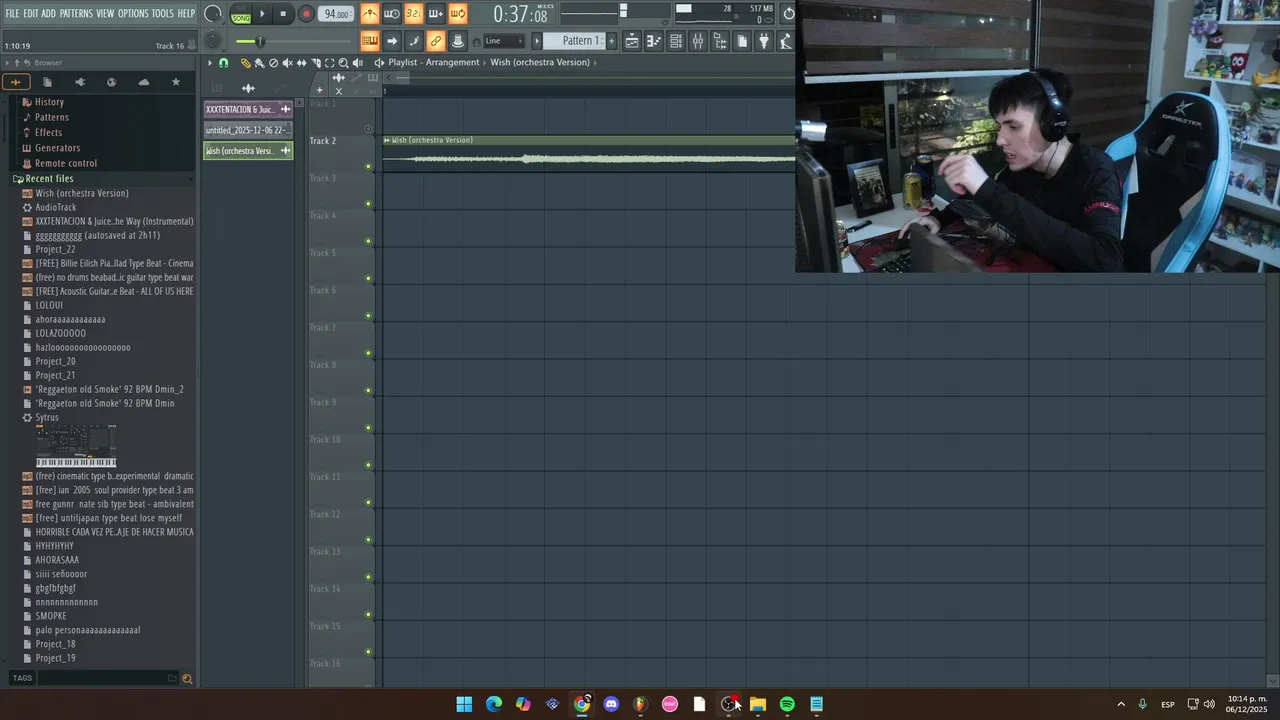1280x720 pixels.
Task: Add a new pattern with plus button
Action: [x=612, y=41]
